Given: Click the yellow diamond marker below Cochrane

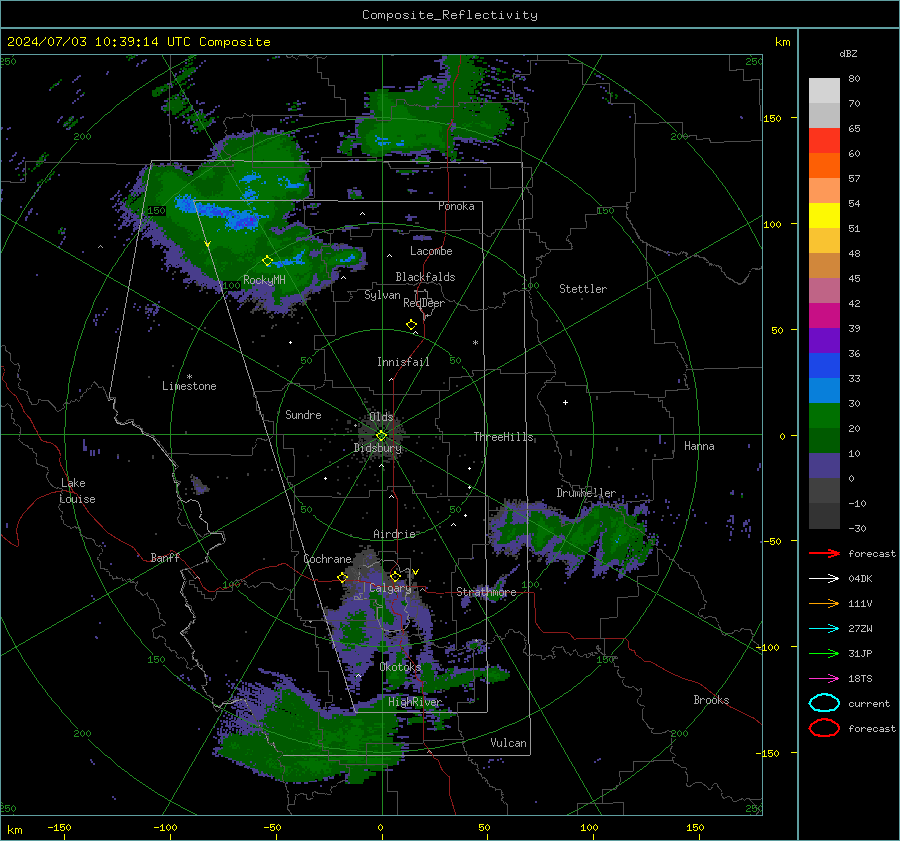Looking at the screenshot, I should (342, 578).
